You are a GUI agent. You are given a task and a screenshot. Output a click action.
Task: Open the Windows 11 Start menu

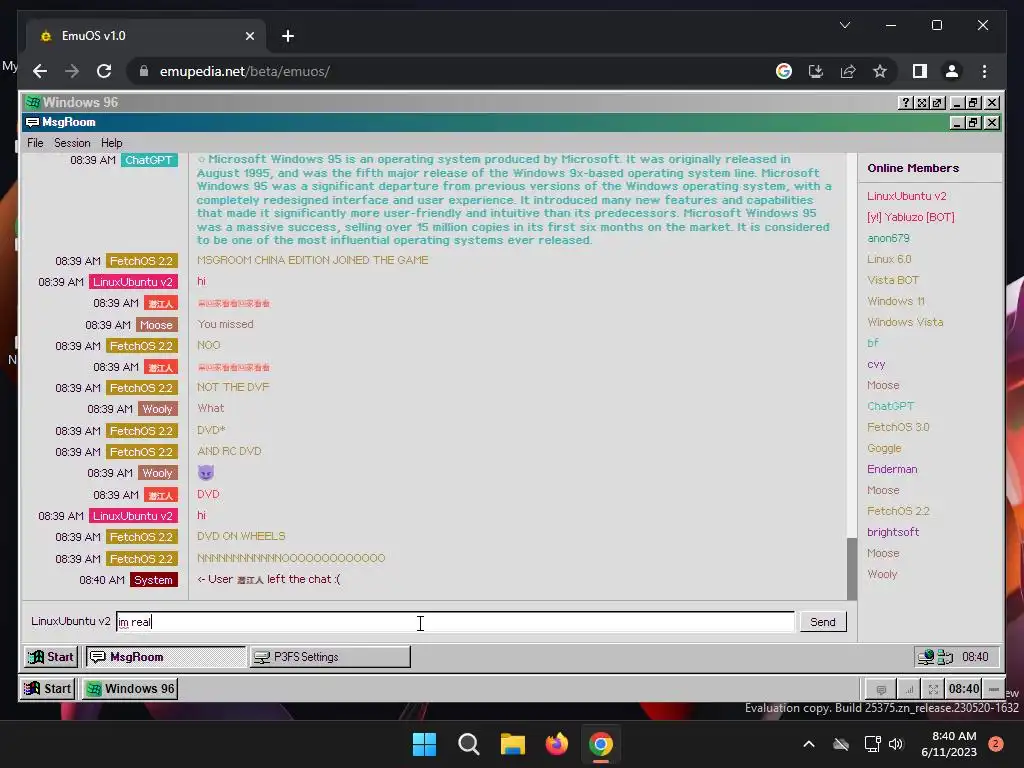[x=424, y=744]
